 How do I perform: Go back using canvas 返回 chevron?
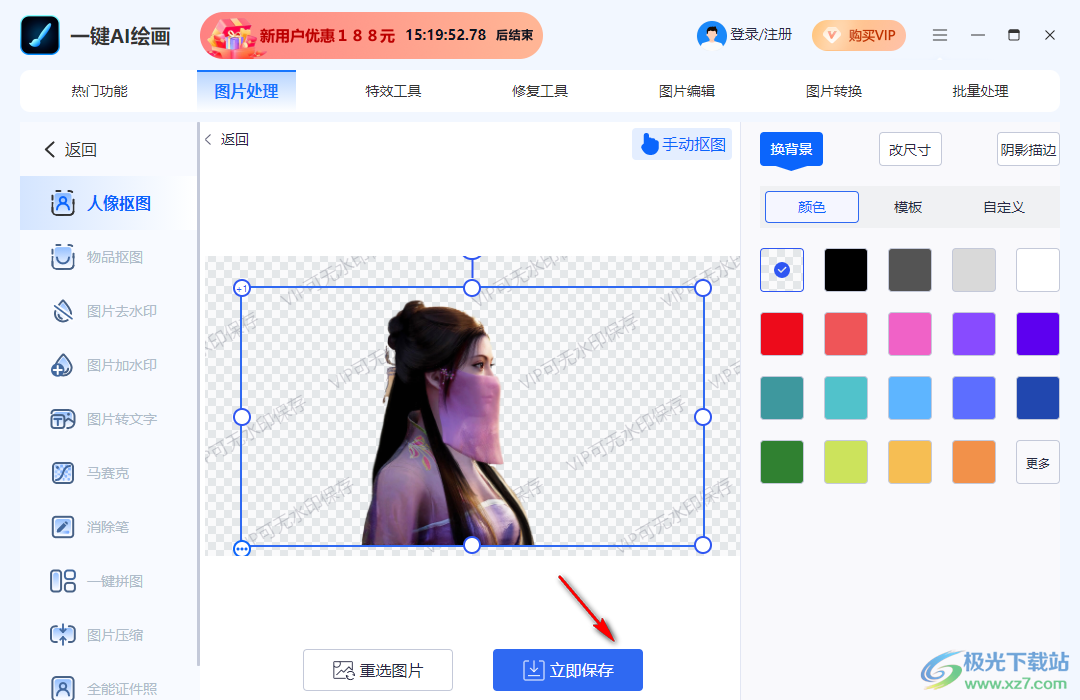[208, 139]
